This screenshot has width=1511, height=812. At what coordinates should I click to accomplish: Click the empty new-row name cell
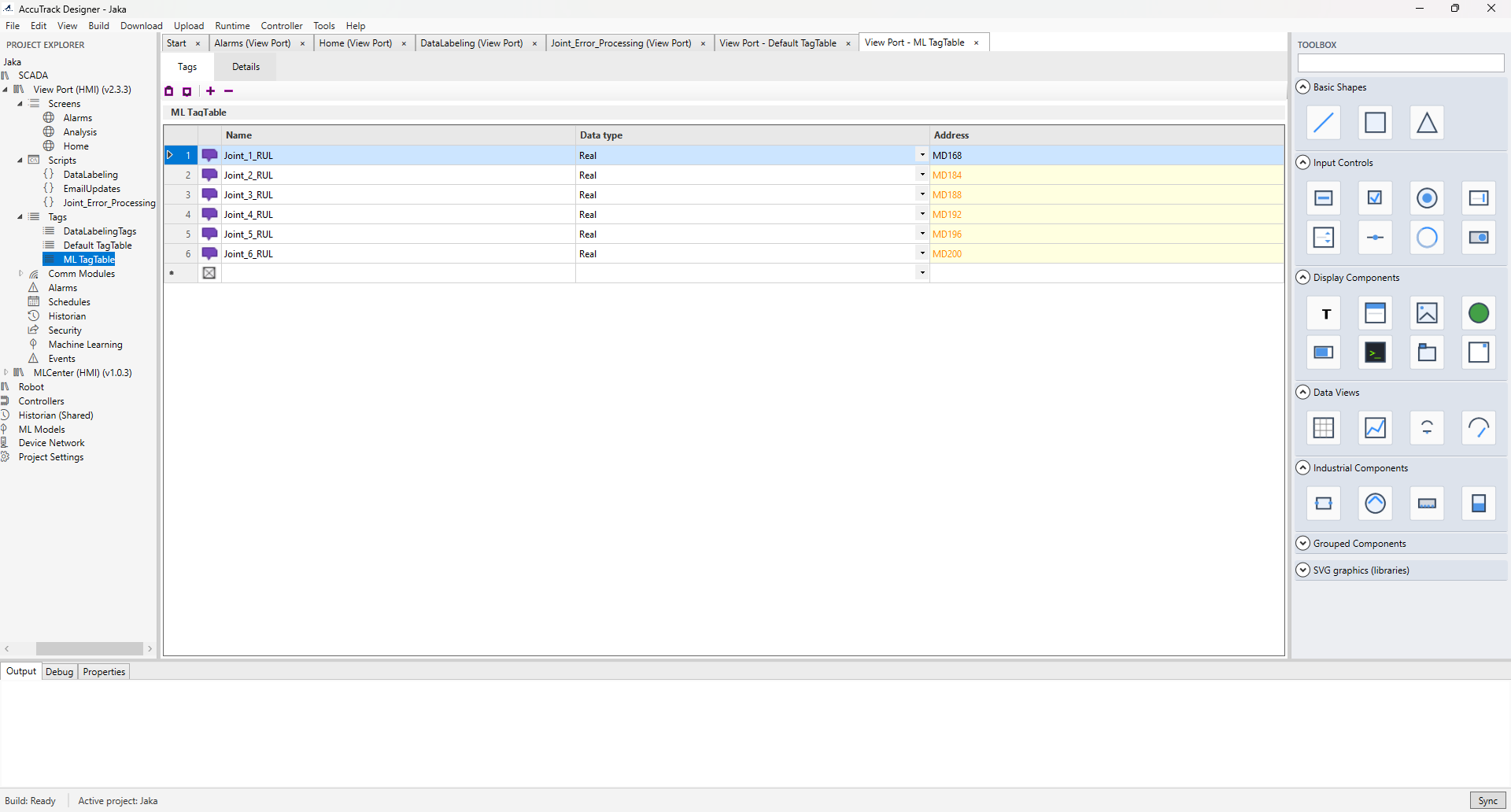point(398,273)
